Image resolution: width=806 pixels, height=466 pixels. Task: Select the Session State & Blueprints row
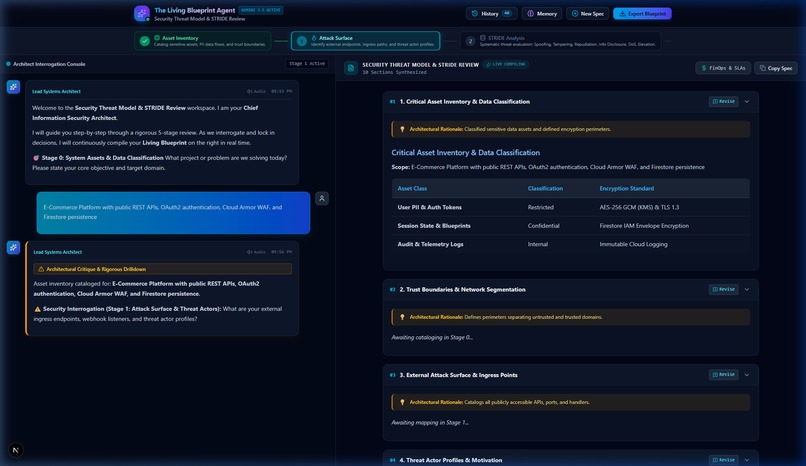click(x=571, y=226)
